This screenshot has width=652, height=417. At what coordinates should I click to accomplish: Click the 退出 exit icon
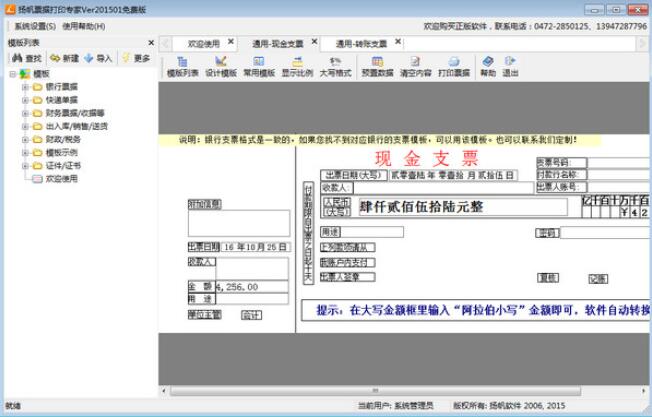coord(510,66)
